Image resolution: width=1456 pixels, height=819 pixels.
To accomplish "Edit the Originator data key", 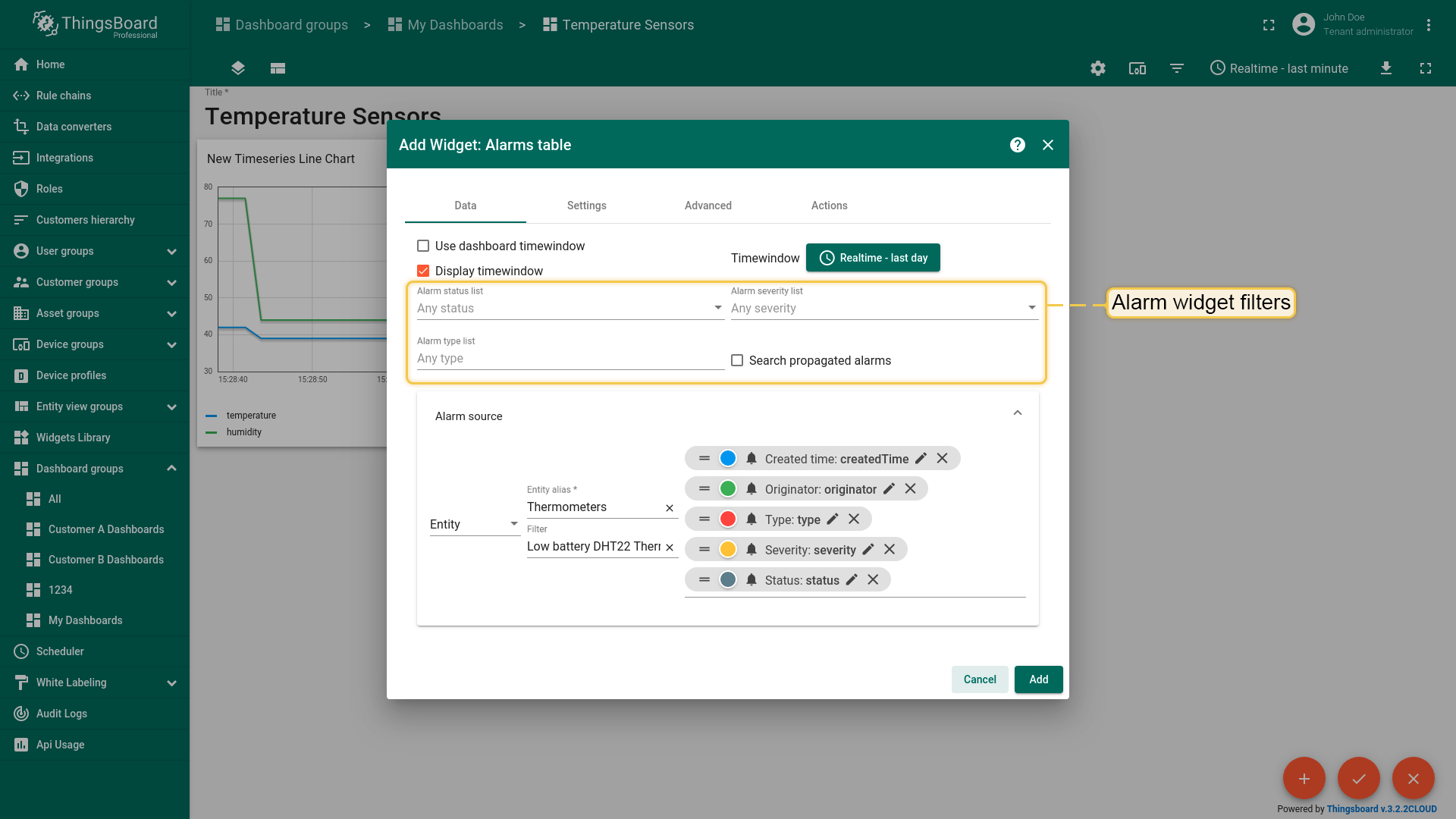I will tap(889, 488).
